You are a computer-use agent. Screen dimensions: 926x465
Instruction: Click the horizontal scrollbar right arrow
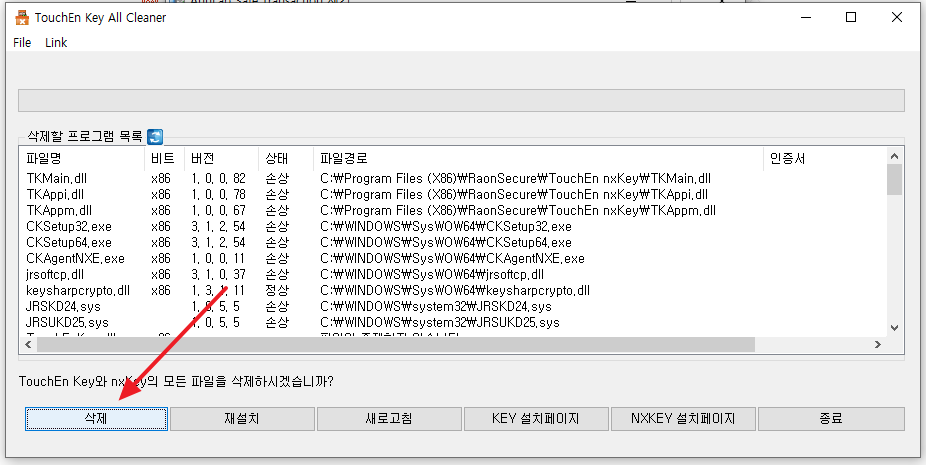tap(878, 344)
